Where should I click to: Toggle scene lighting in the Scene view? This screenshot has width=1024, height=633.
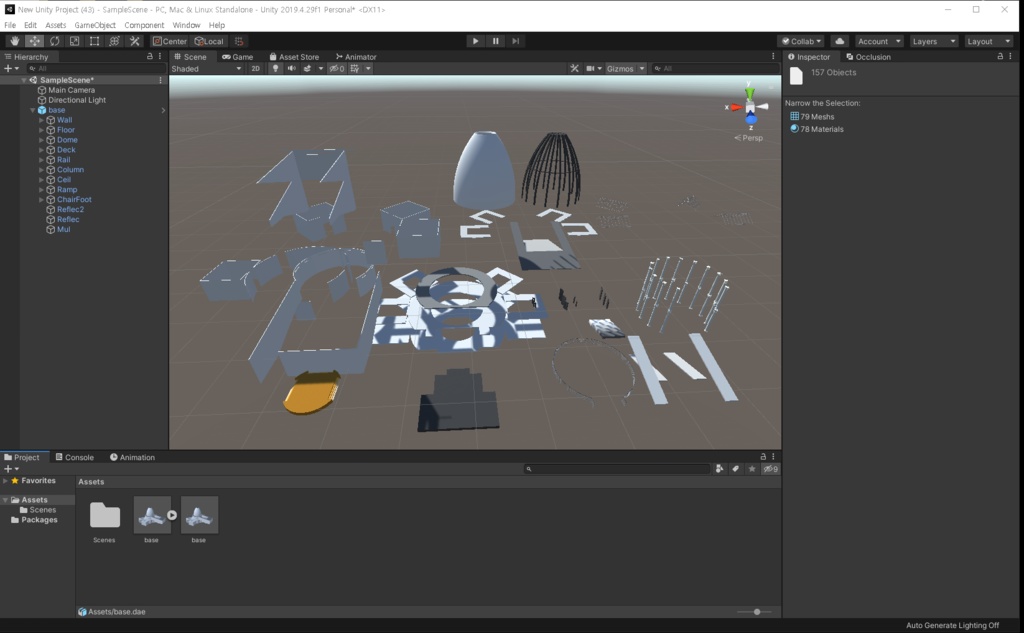click(x=277, y=68)
